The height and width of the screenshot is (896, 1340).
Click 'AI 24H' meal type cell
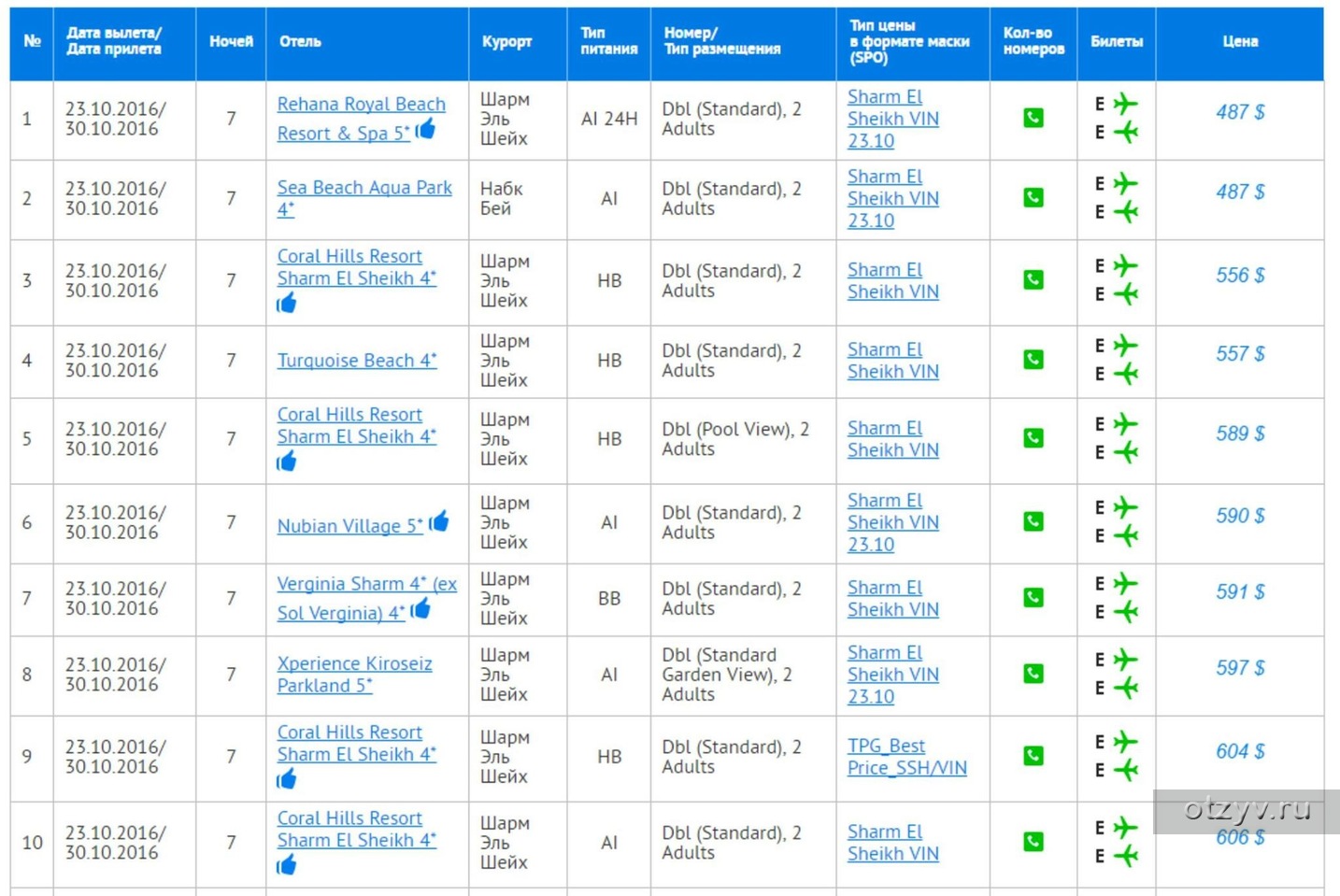(x=609, y=119)
